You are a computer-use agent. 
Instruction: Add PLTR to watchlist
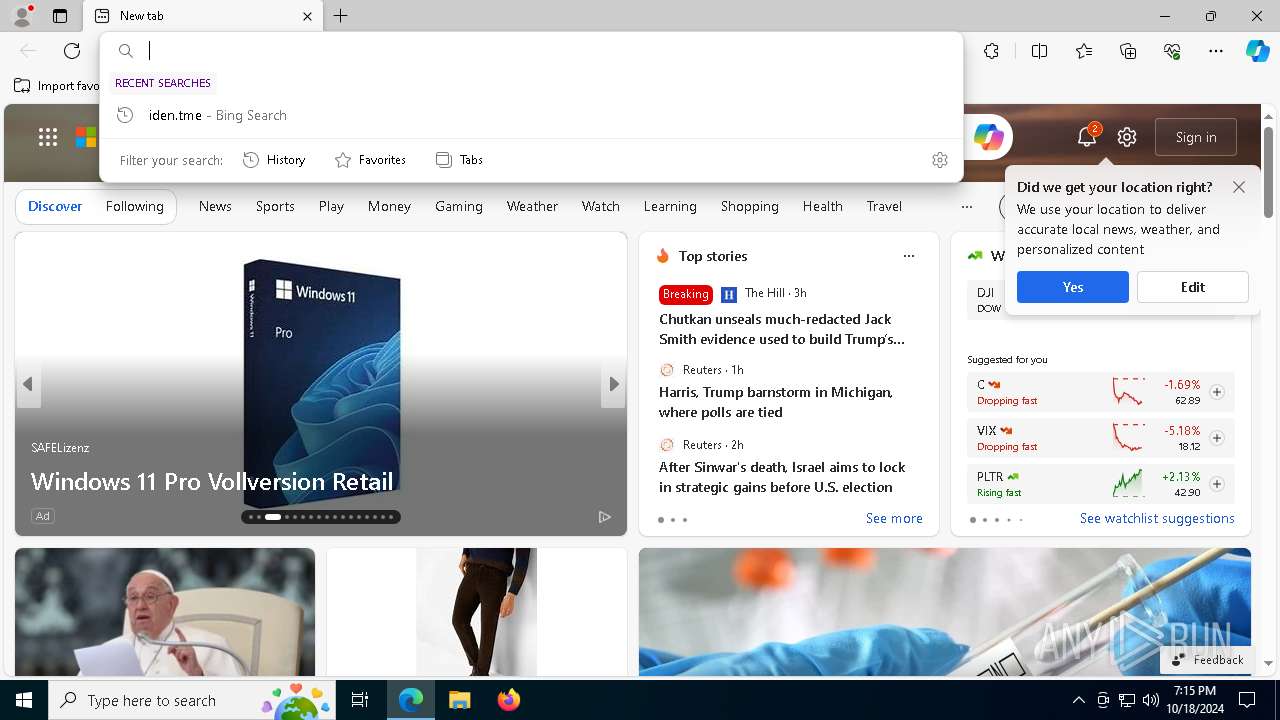point(1217,484)
